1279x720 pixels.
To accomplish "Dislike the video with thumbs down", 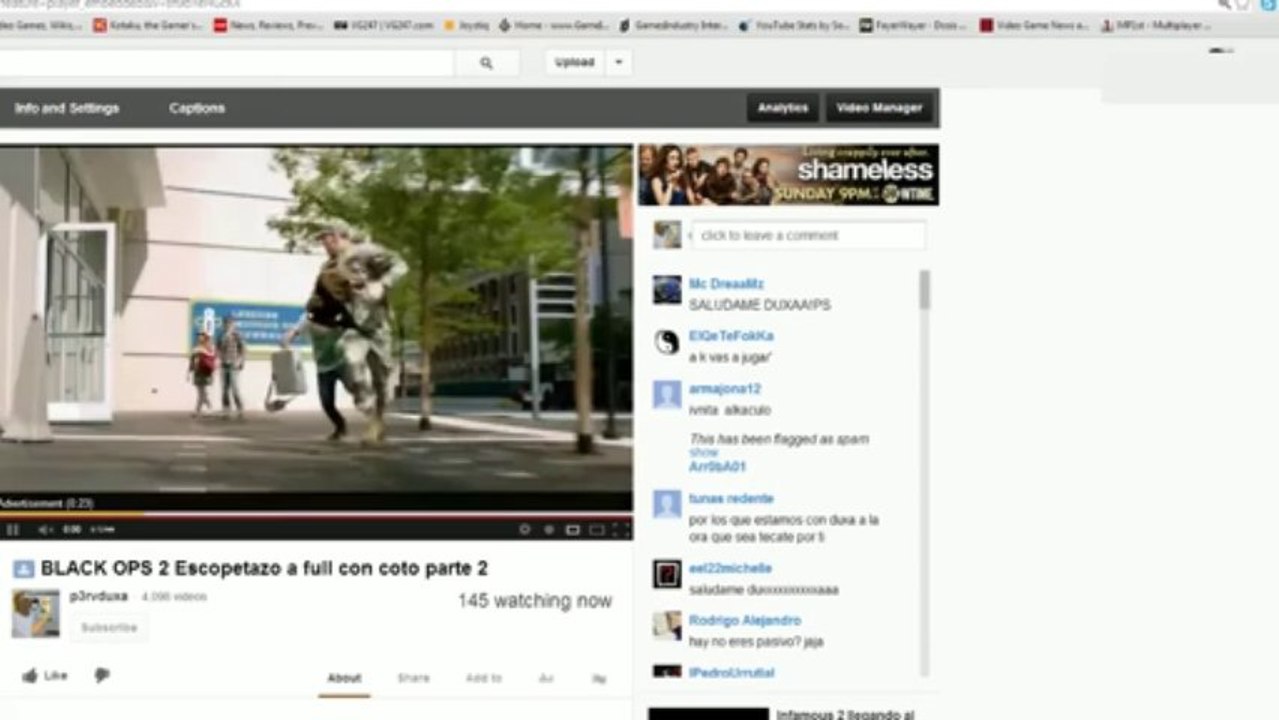I will [101, 676].
